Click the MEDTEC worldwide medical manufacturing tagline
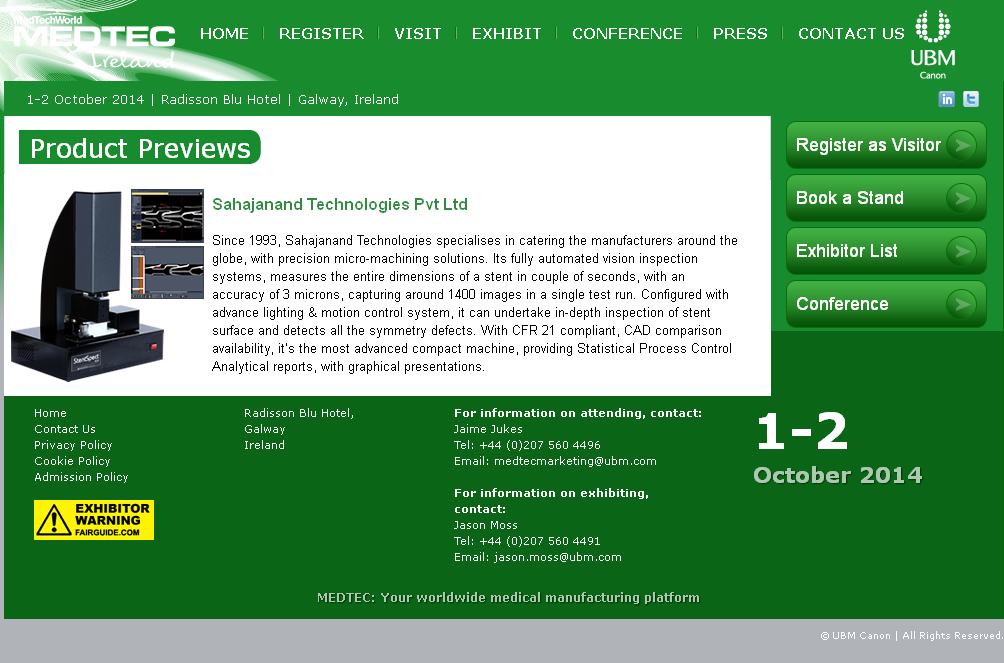Viewport: 1004px width, 663px height. pos(508,598)
